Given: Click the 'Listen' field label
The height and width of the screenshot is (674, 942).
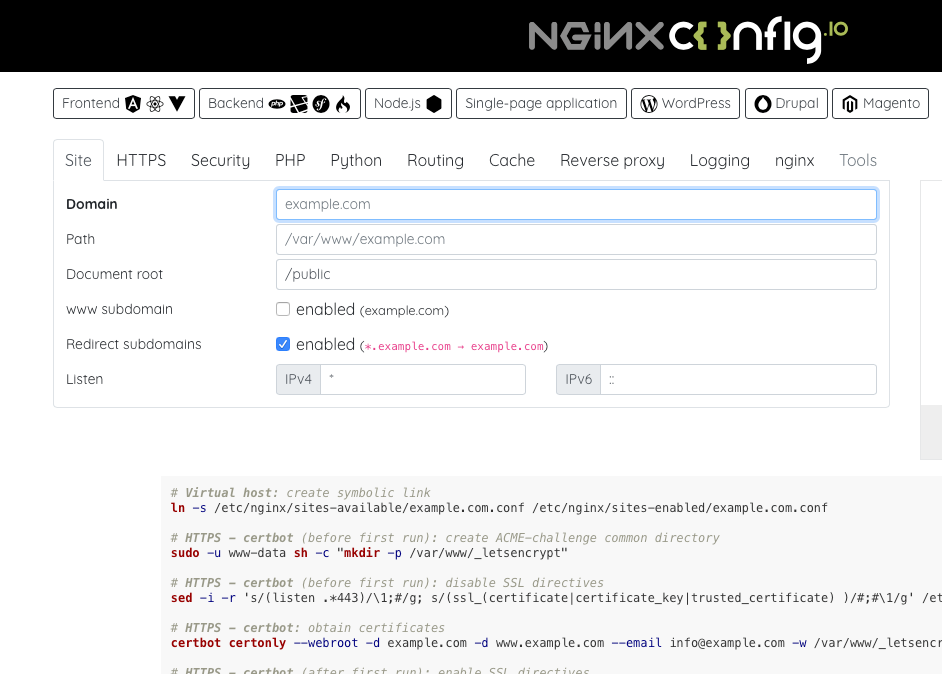Looking at the screenshot, I should click(85, 379).
